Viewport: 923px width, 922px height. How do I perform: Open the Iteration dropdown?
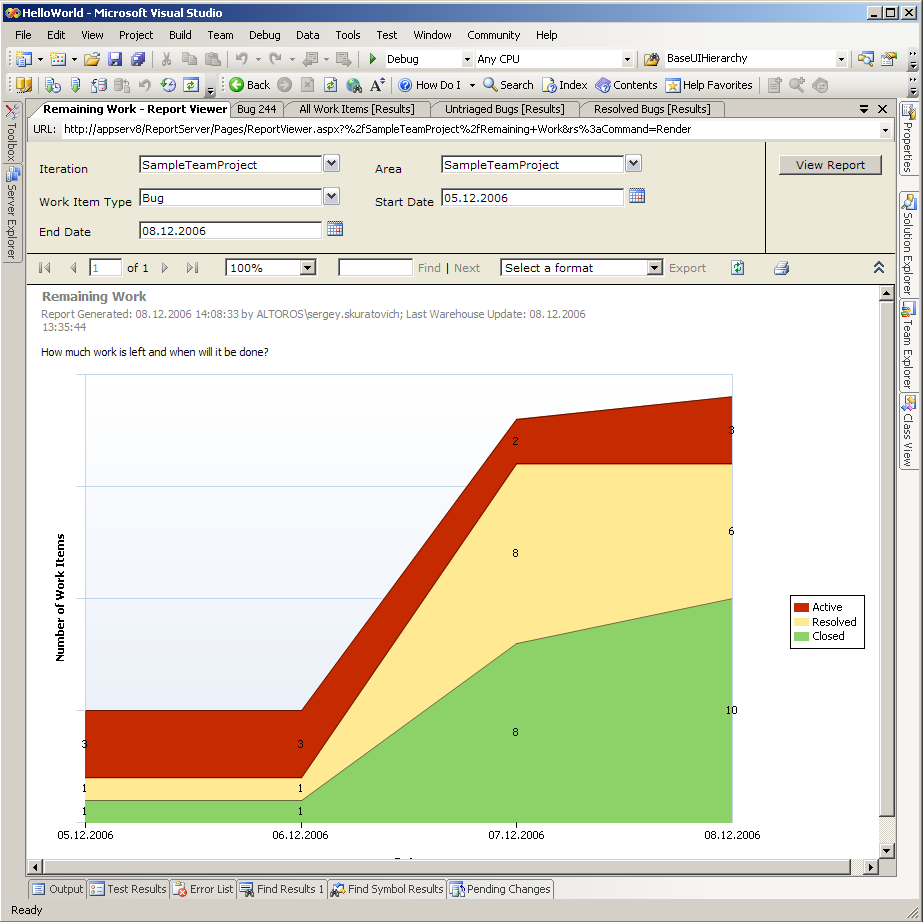tap(331, 163)
